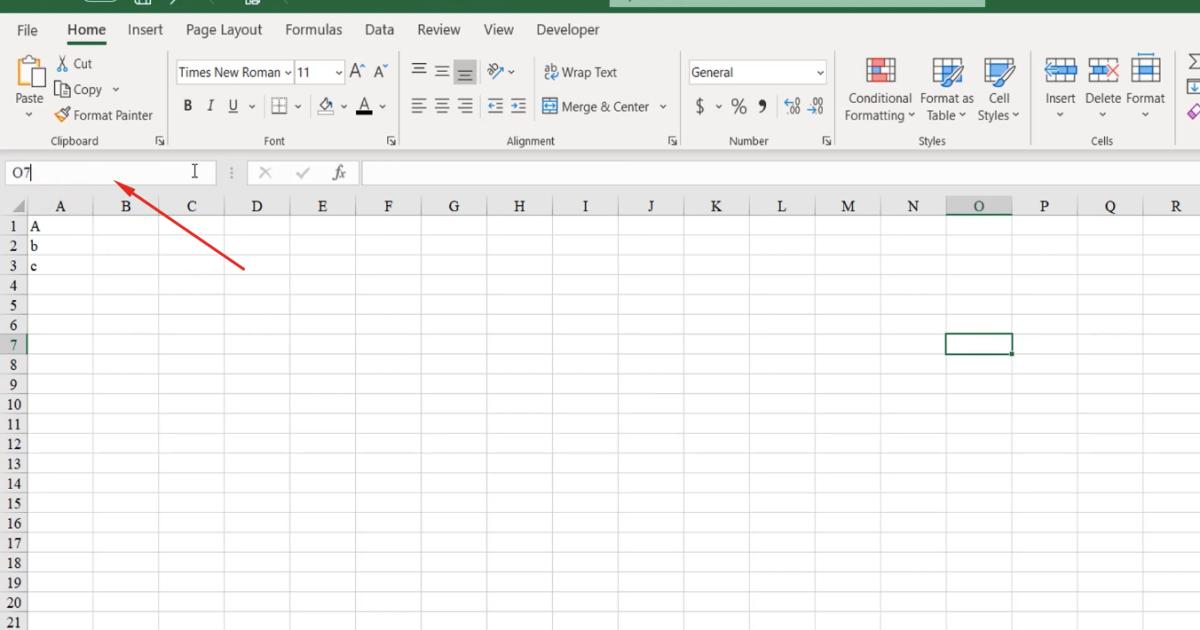Switch to the Formulas ribbon tab
The width and height of the screenshot is (1200, 630).
tap(313, 29)
